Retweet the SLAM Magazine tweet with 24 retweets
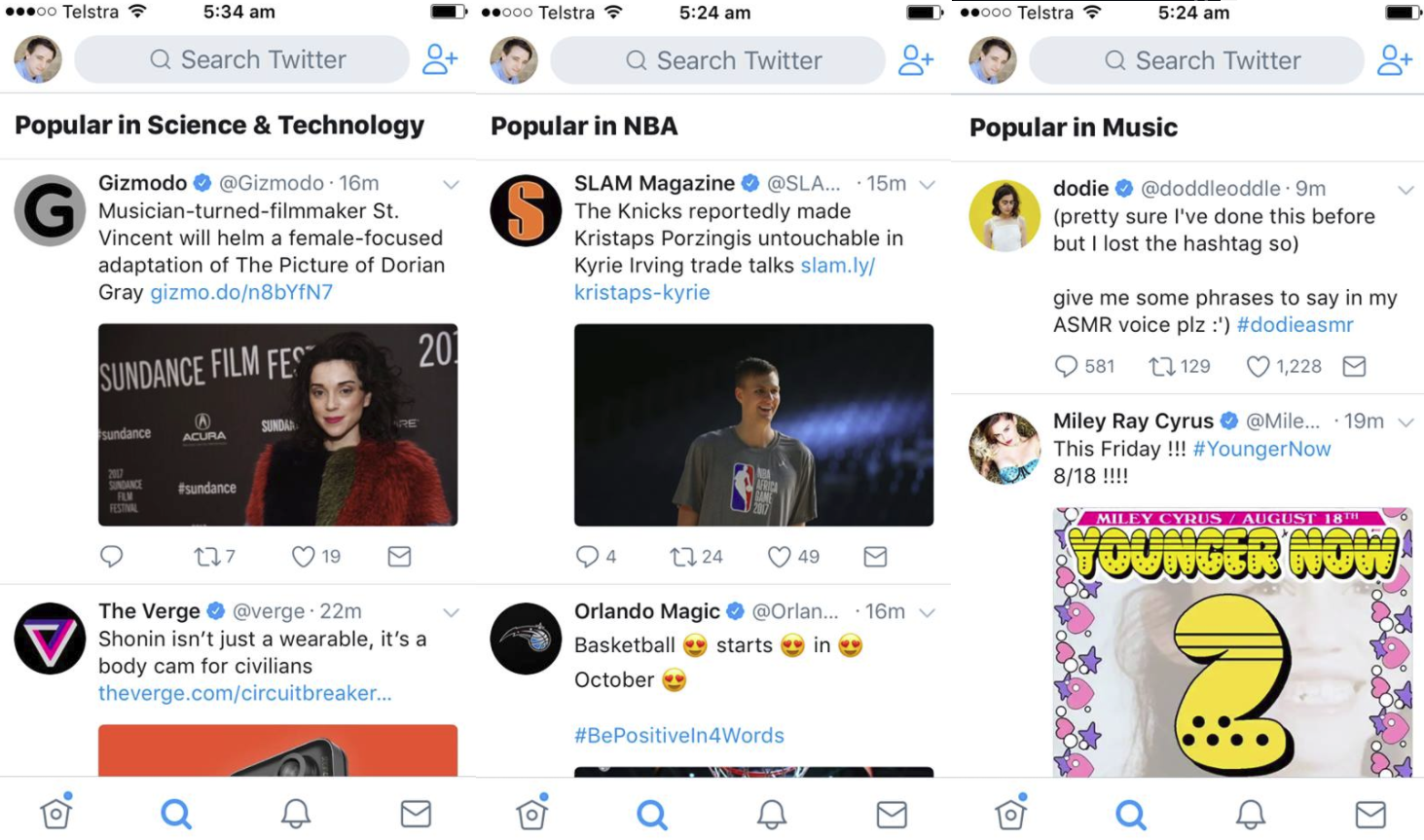Image resolution: width=1424 pixels, height=840 pixels. (696, 556)
